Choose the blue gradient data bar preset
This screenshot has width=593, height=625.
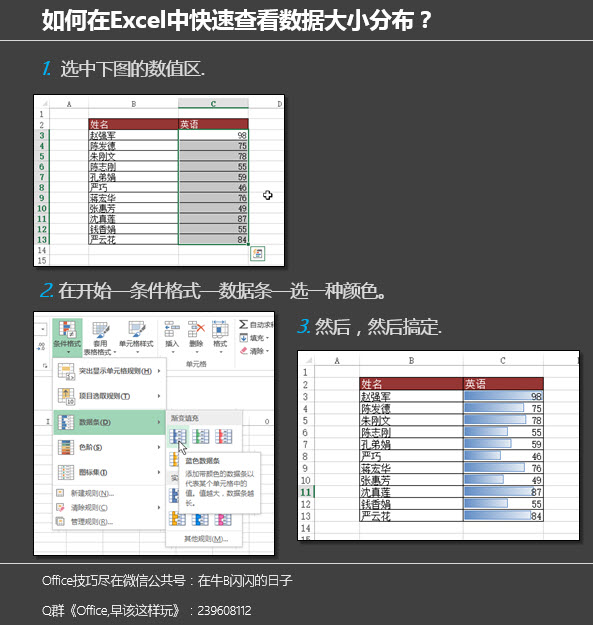point(177,436)
